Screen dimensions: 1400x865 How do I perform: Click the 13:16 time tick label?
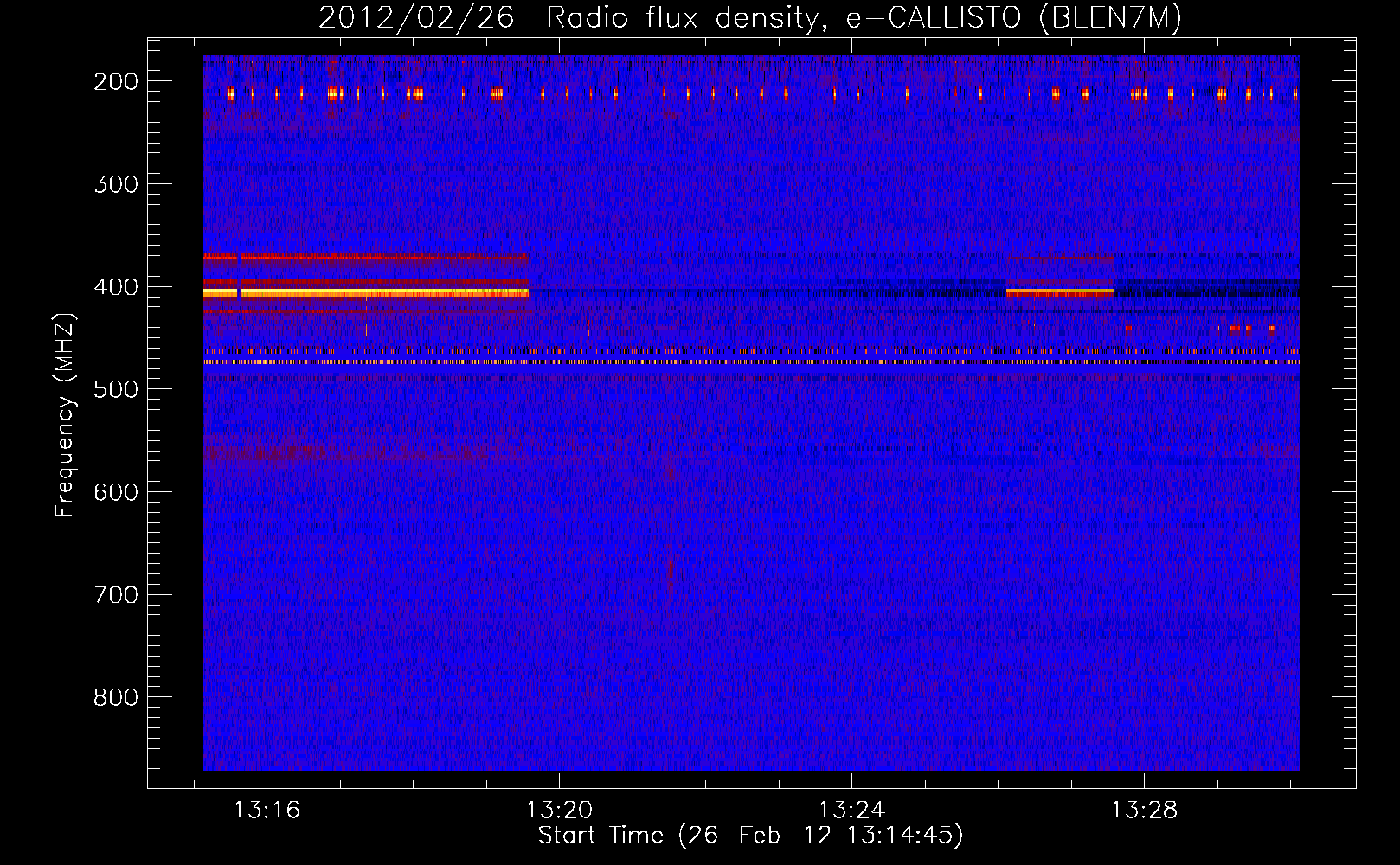pyautogui.click(x=267, y=811)
